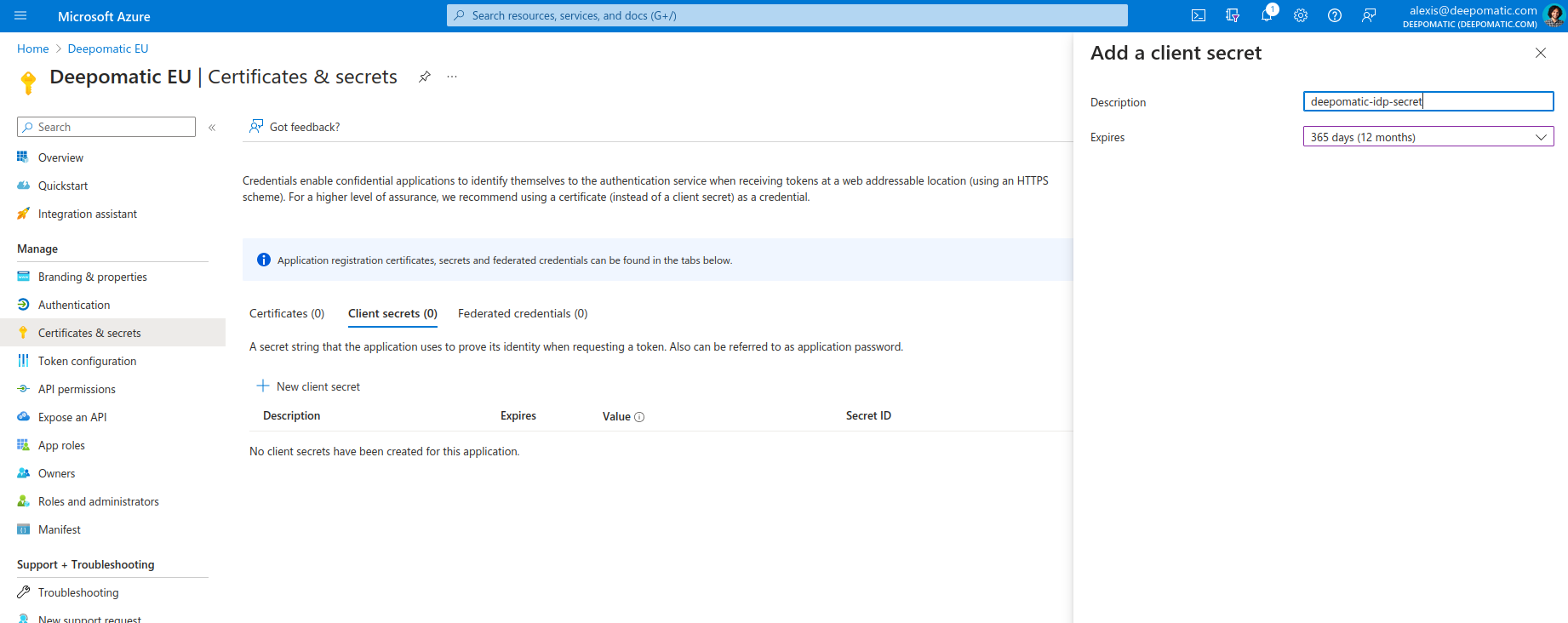1568x623 pixels.
Task: Click the Manifest icon in sidebar
Action: pos(23,529)
